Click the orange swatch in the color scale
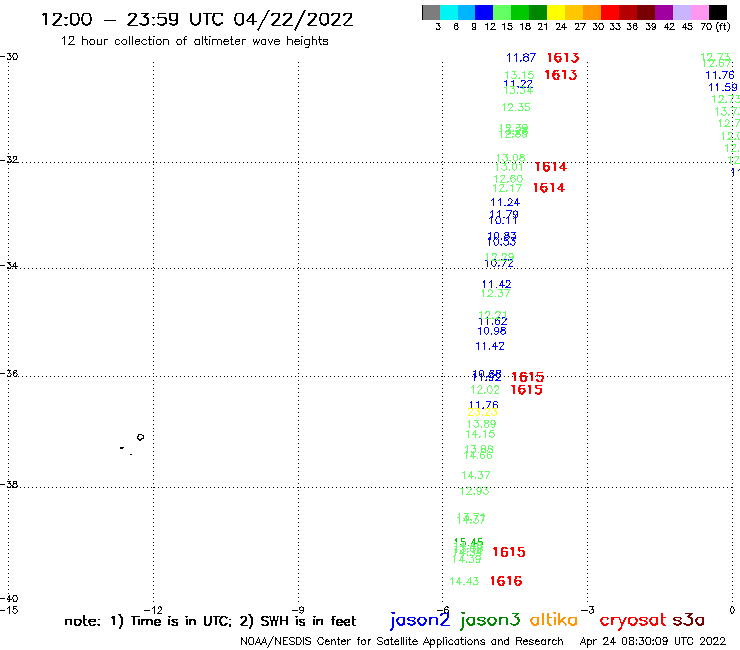 (x=591, y=12)
